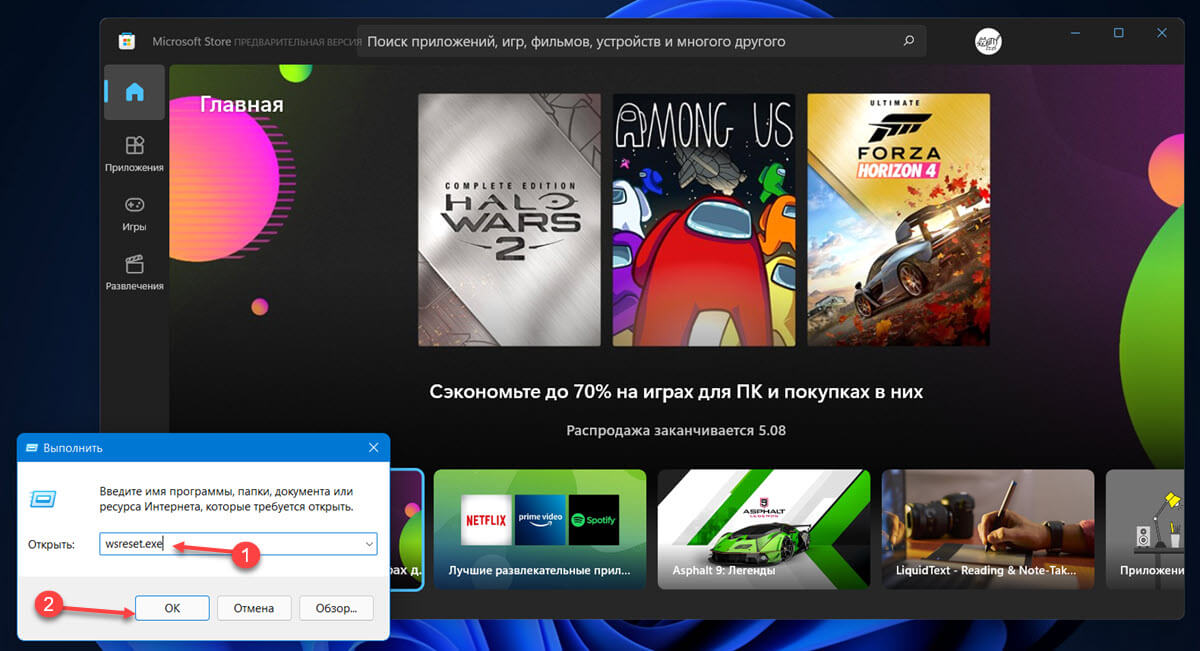The image size is (1200, 651).
Task: Click the sale headline Сэкономьте до 70%
Action: (676, 391)
